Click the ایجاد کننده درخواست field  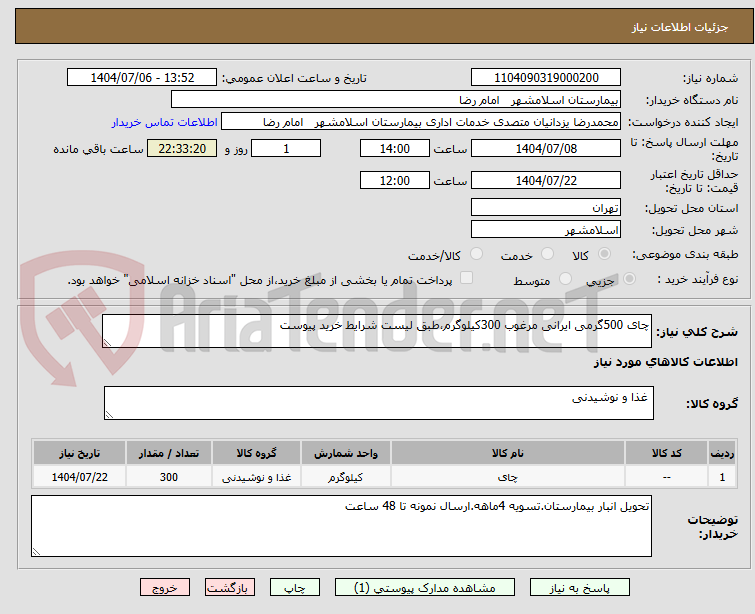point(421,122)
